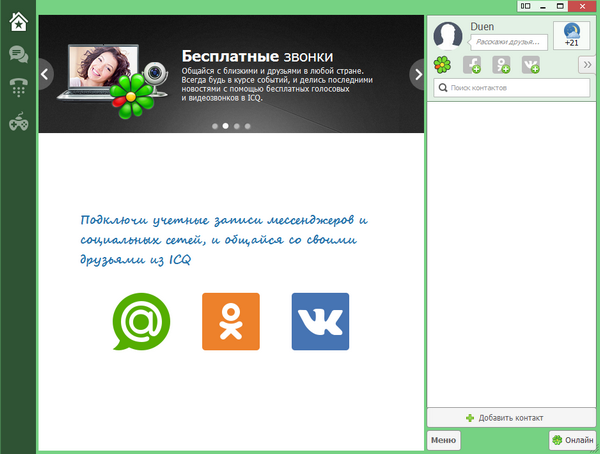
Task: Show the previous banner slide
Action: pyautogui.click(x=45, y=73)
